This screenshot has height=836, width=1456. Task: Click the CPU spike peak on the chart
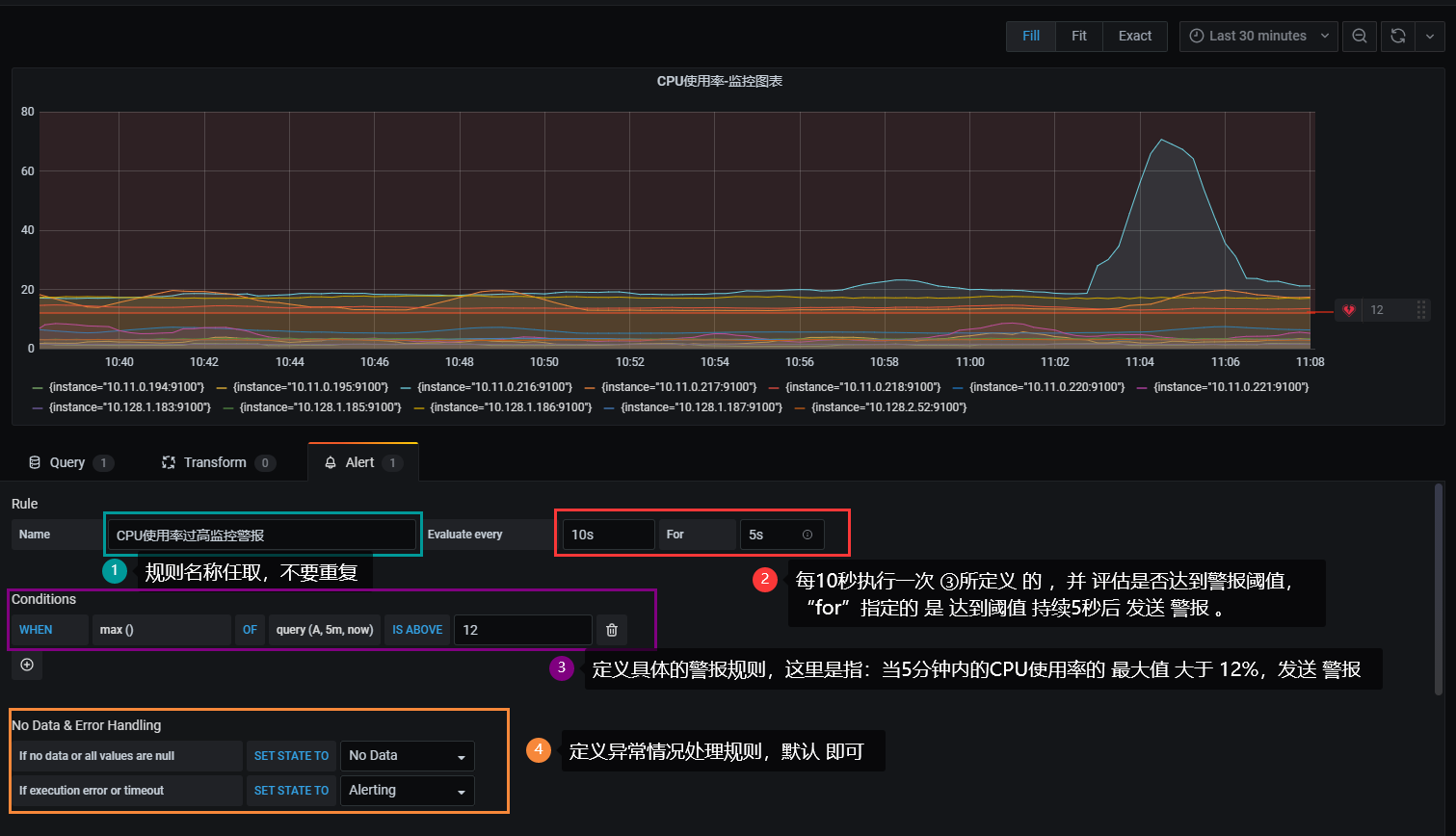coord(1162,141)
